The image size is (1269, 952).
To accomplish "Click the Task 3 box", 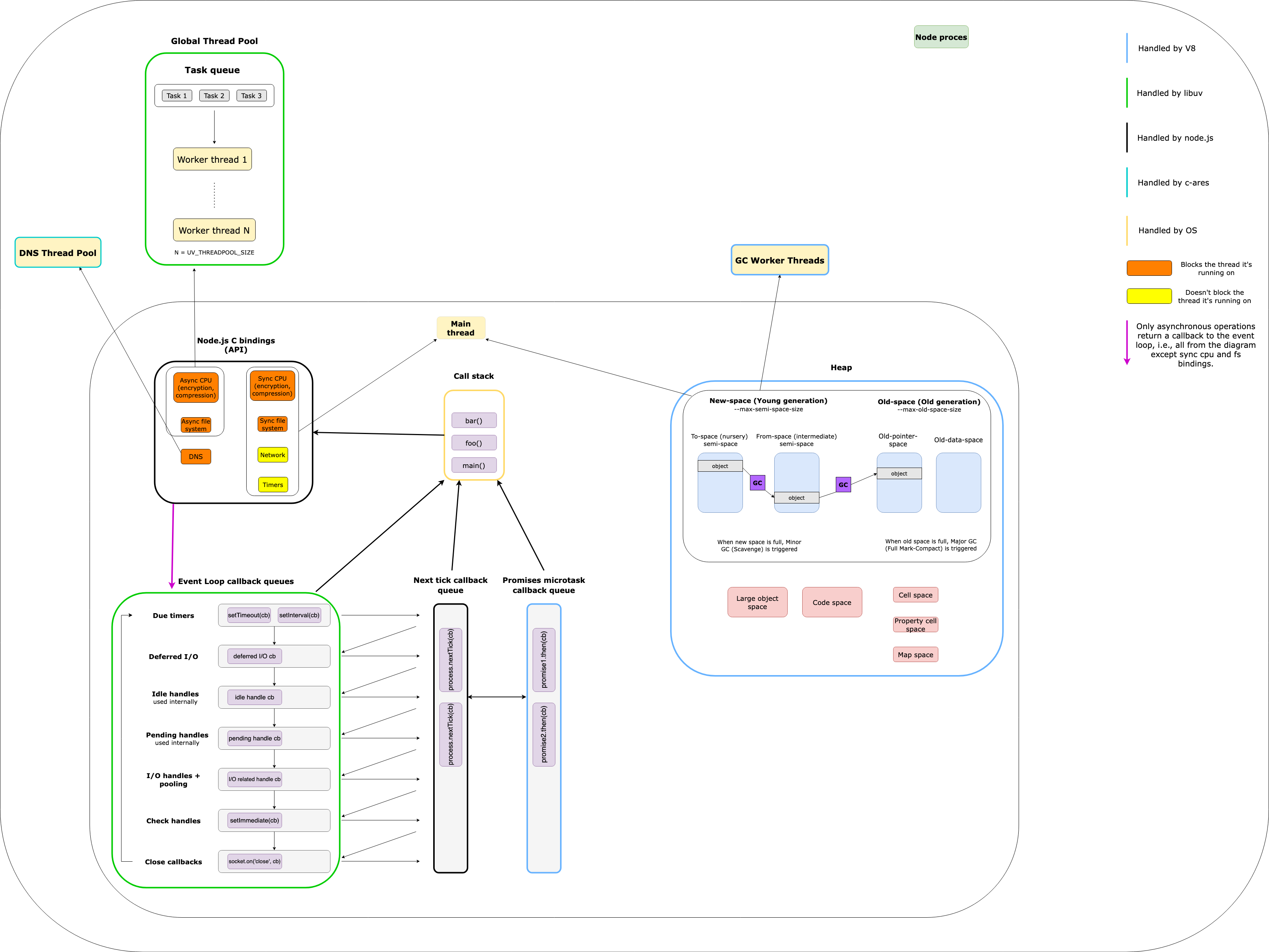I will click(x=251, y=96).
